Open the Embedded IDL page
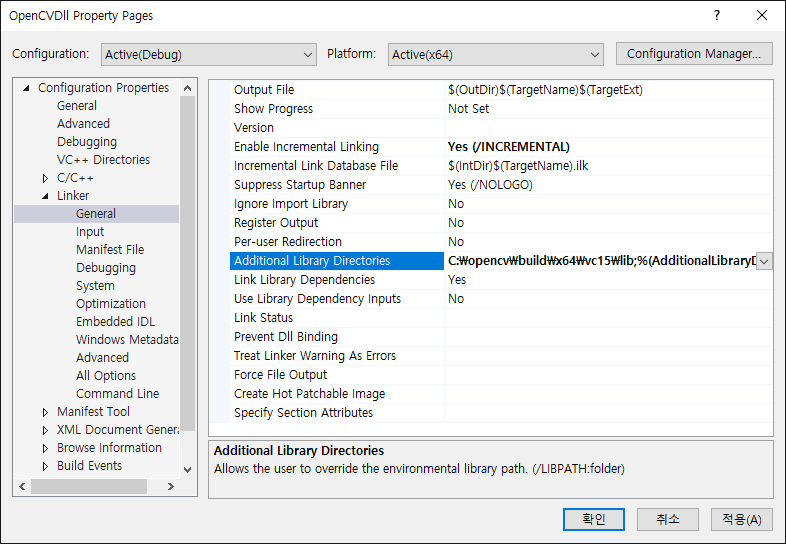This screenshot has width=786, height=544. (116, 322)
